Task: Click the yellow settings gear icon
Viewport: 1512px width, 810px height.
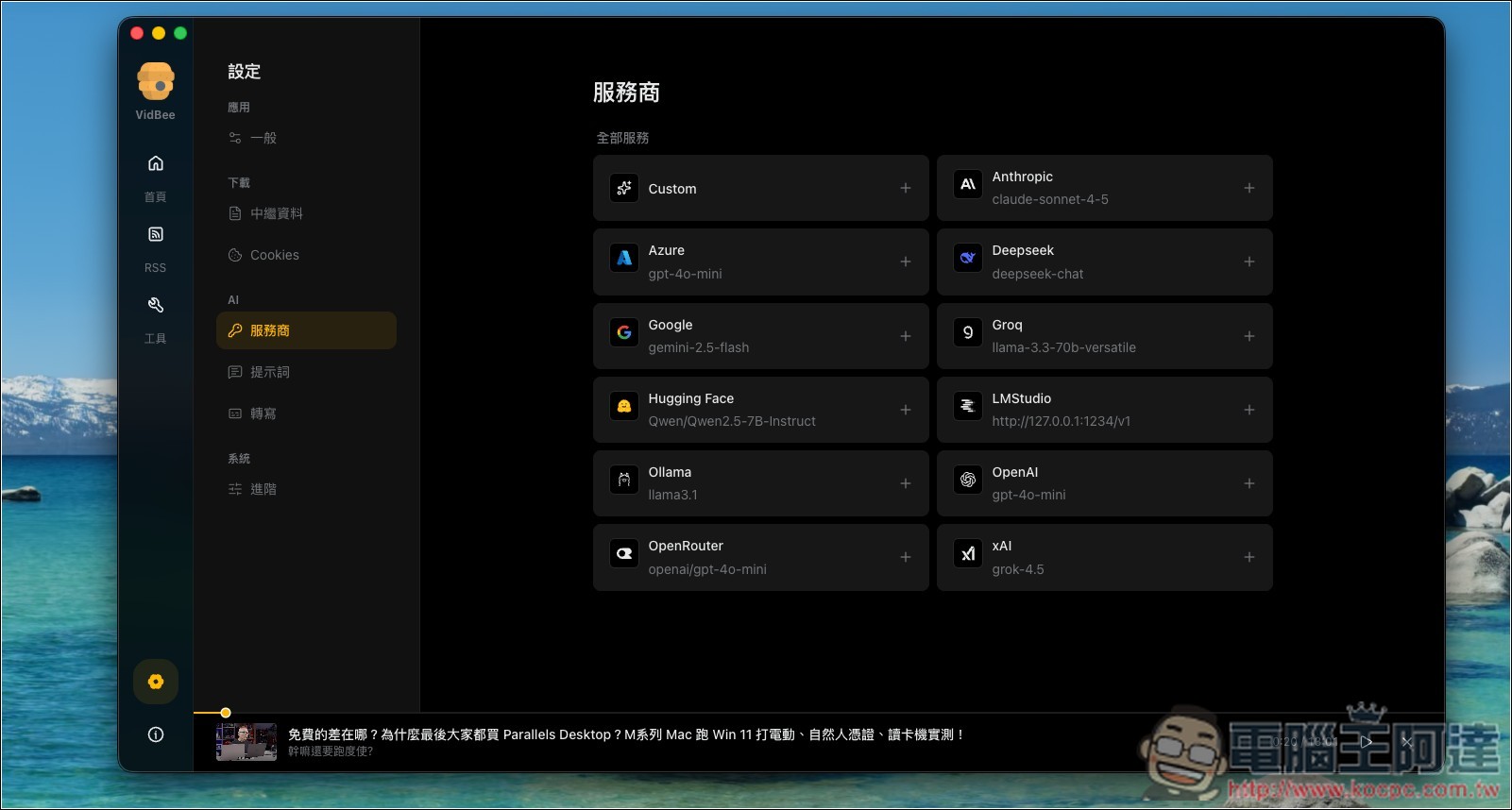Action: pos(156,682)
